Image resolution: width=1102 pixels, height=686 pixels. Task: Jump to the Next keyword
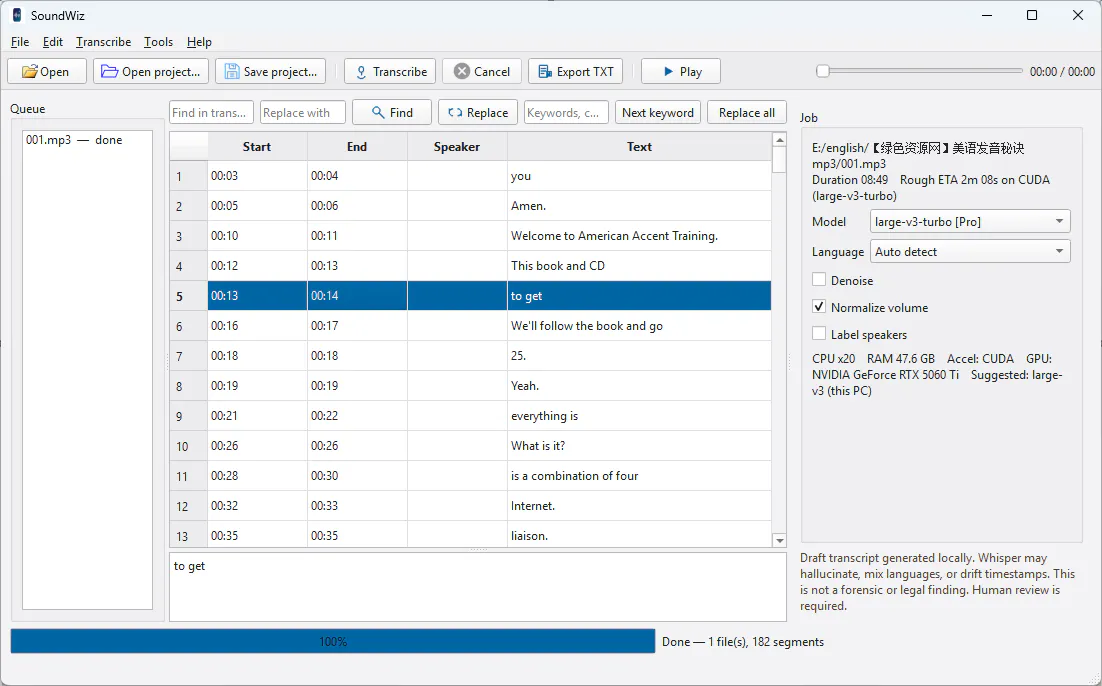pyautogui.click(x=658, y=112)
